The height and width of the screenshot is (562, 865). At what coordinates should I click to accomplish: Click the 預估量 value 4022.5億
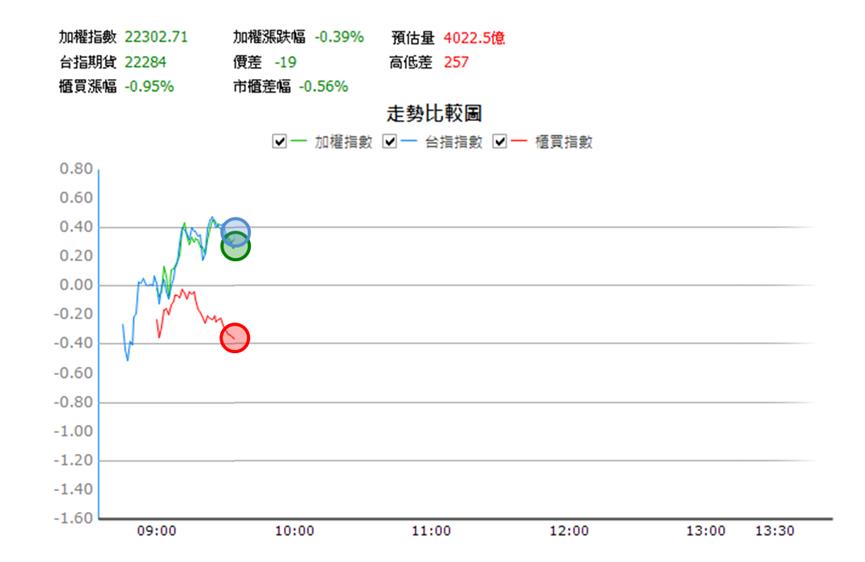tap(474, 38)
